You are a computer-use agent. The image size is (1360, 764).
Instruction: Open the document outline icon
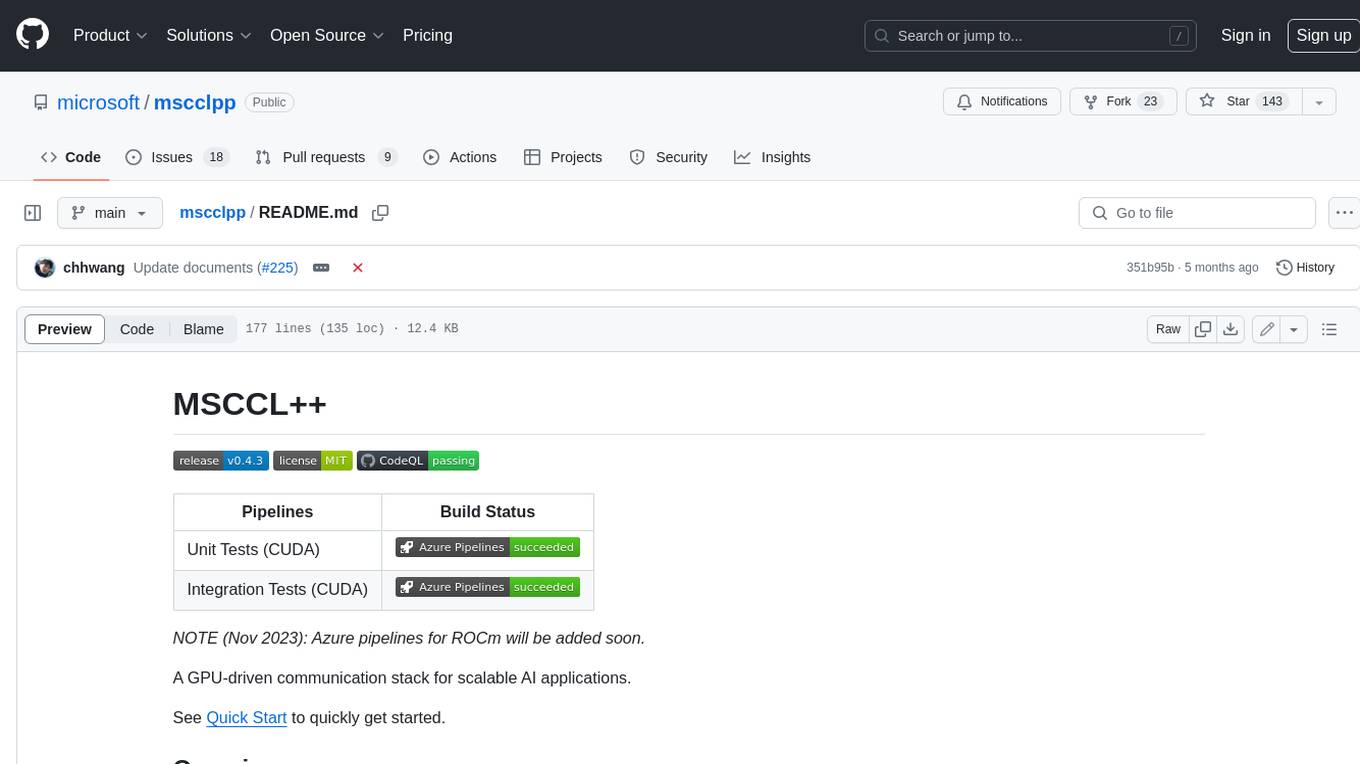pyautogui.click(x=1329, y=329)
